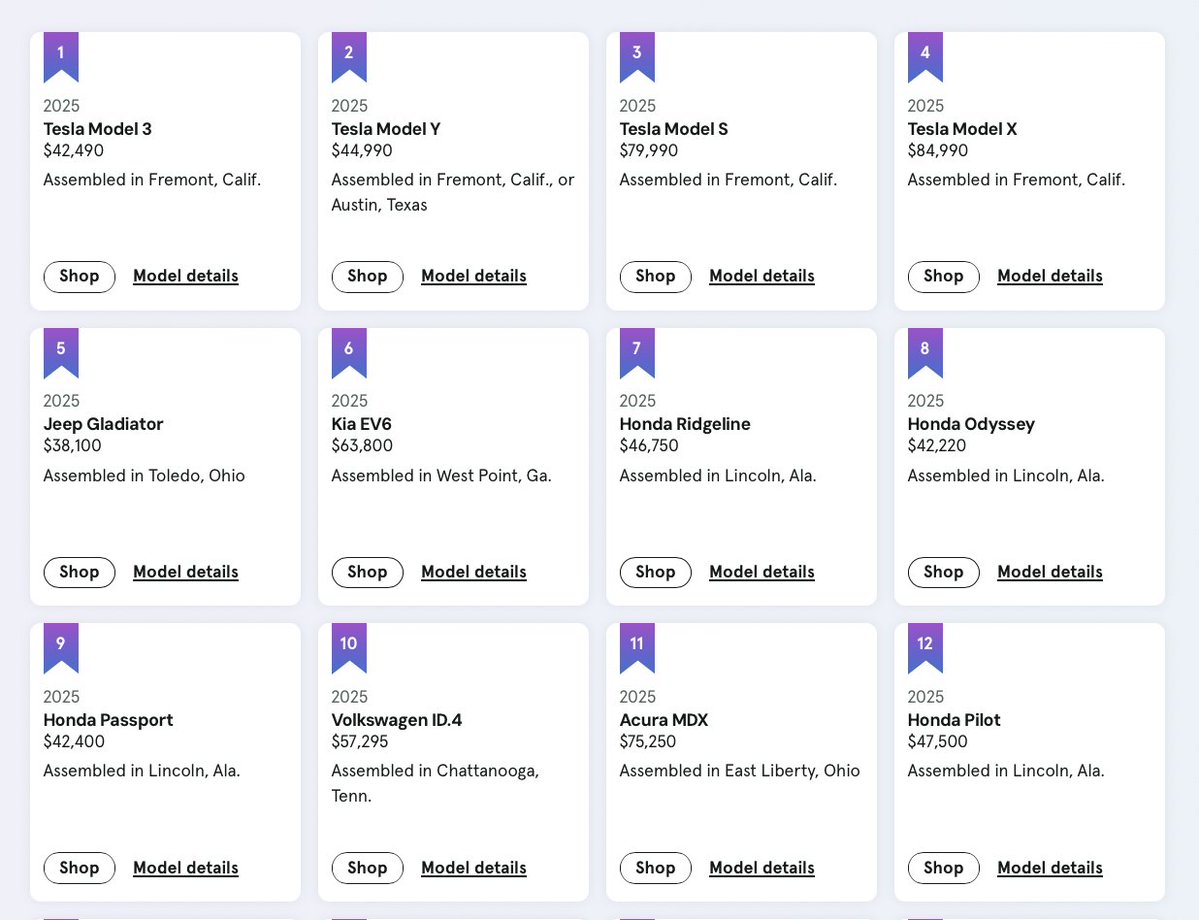Shop the Tesla Model 3

click(80, 277)
